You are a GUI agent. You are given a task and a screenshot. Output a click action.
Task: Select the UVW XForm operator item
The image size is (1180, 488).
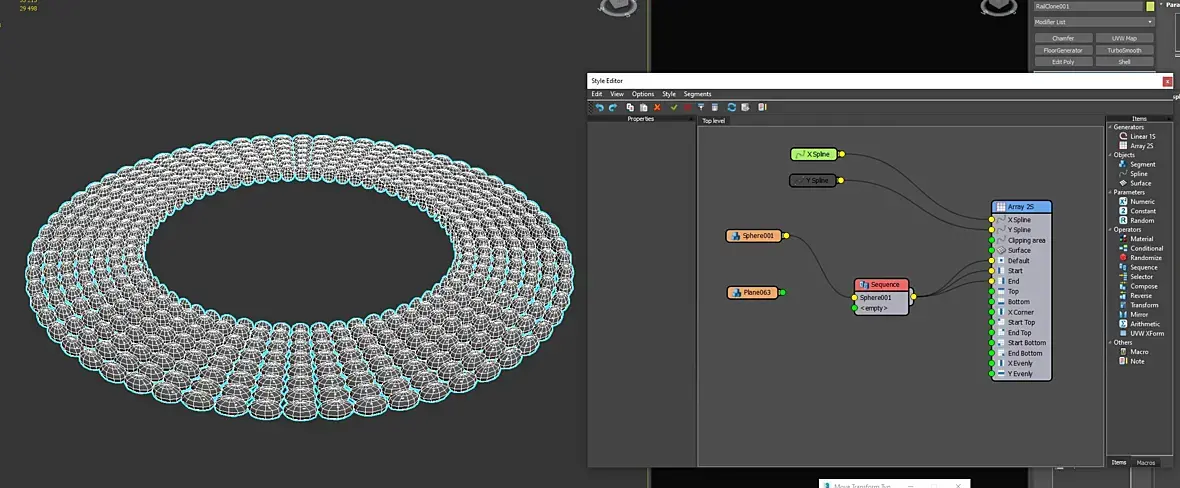[1142, 334]
